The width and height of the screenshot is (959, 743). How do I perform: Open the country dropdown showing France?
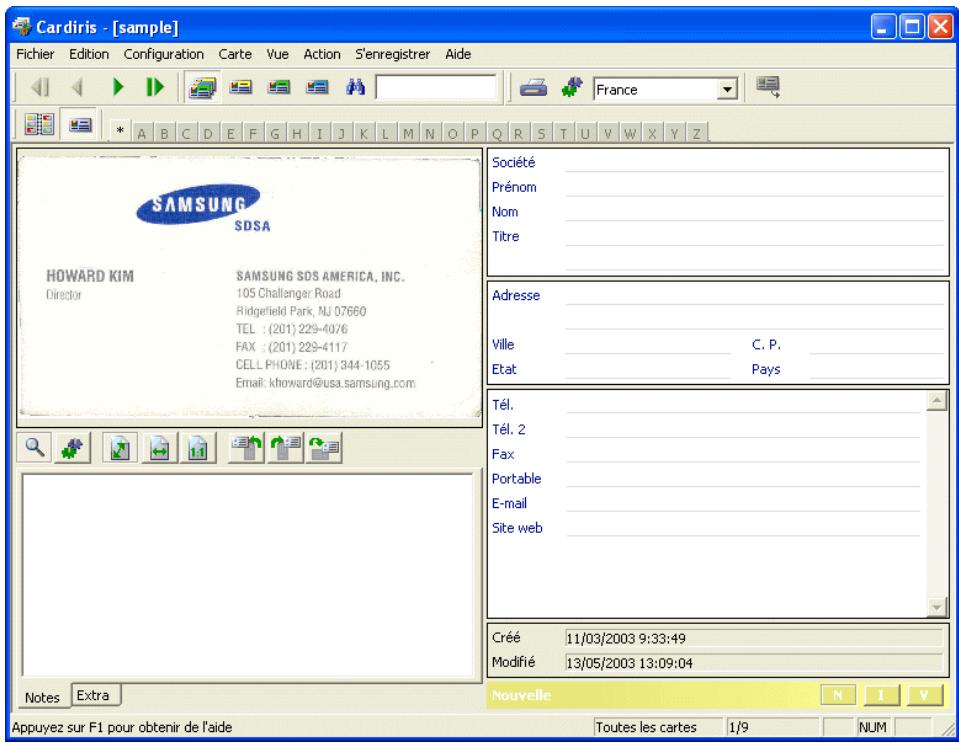(727, 90)
